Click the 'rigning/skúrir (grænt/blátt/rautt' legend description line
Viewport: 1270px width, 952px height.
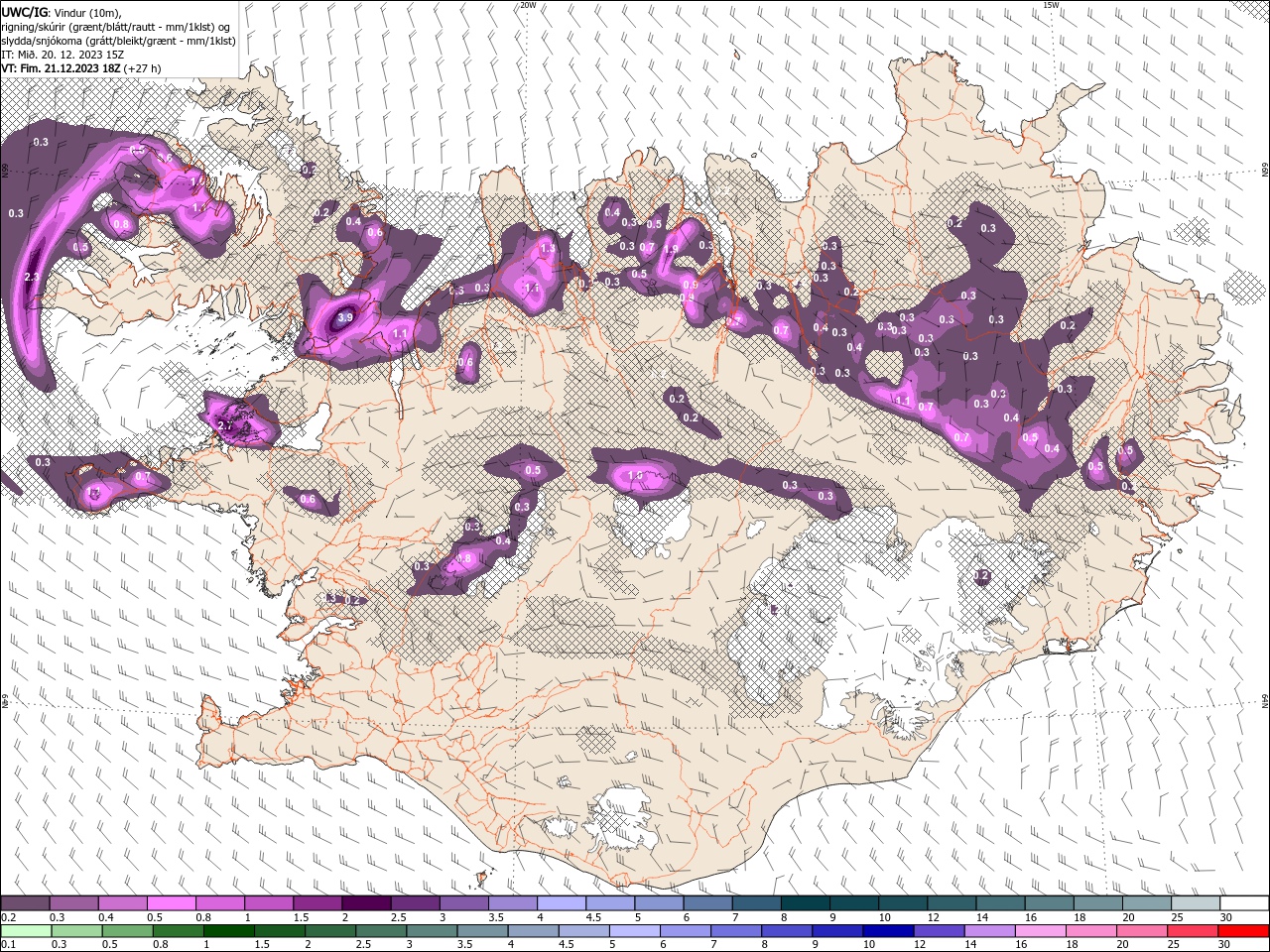tap(116, 26)
